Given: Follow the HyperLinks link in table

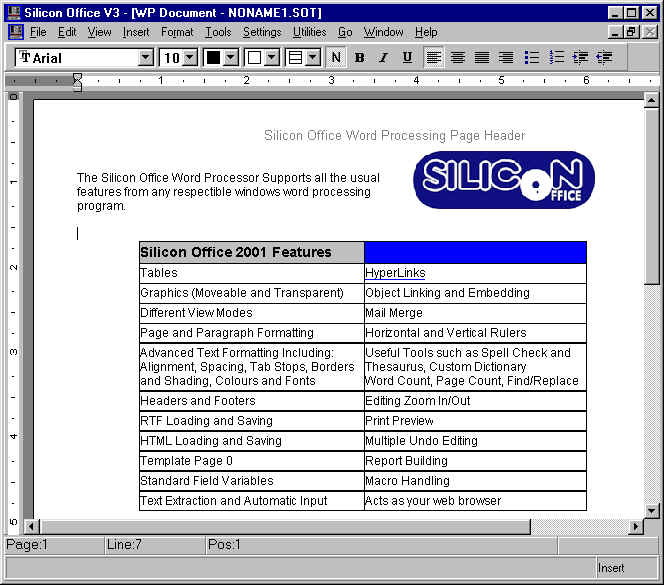Looking at the screenshot, I should pyautogui.click(x=395, y=273).
